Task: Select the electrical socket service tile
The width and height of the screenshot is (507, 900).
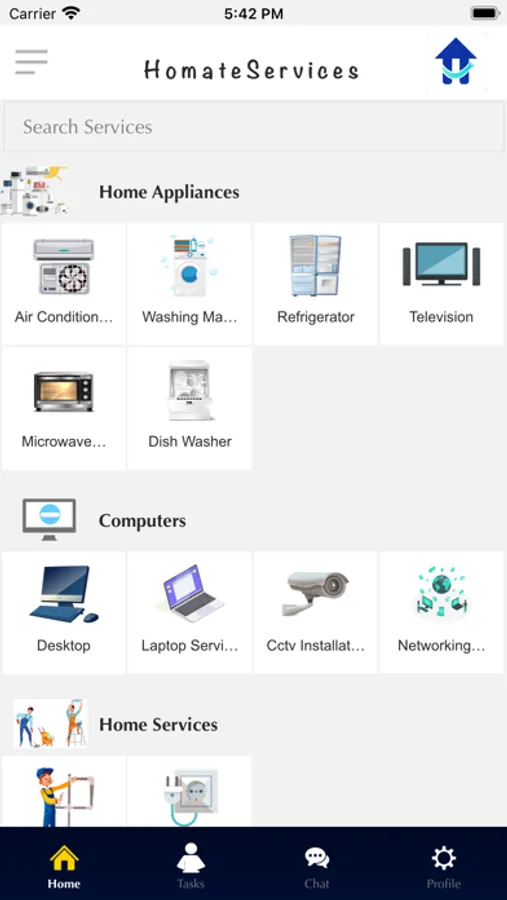Action: pos(189,792)
